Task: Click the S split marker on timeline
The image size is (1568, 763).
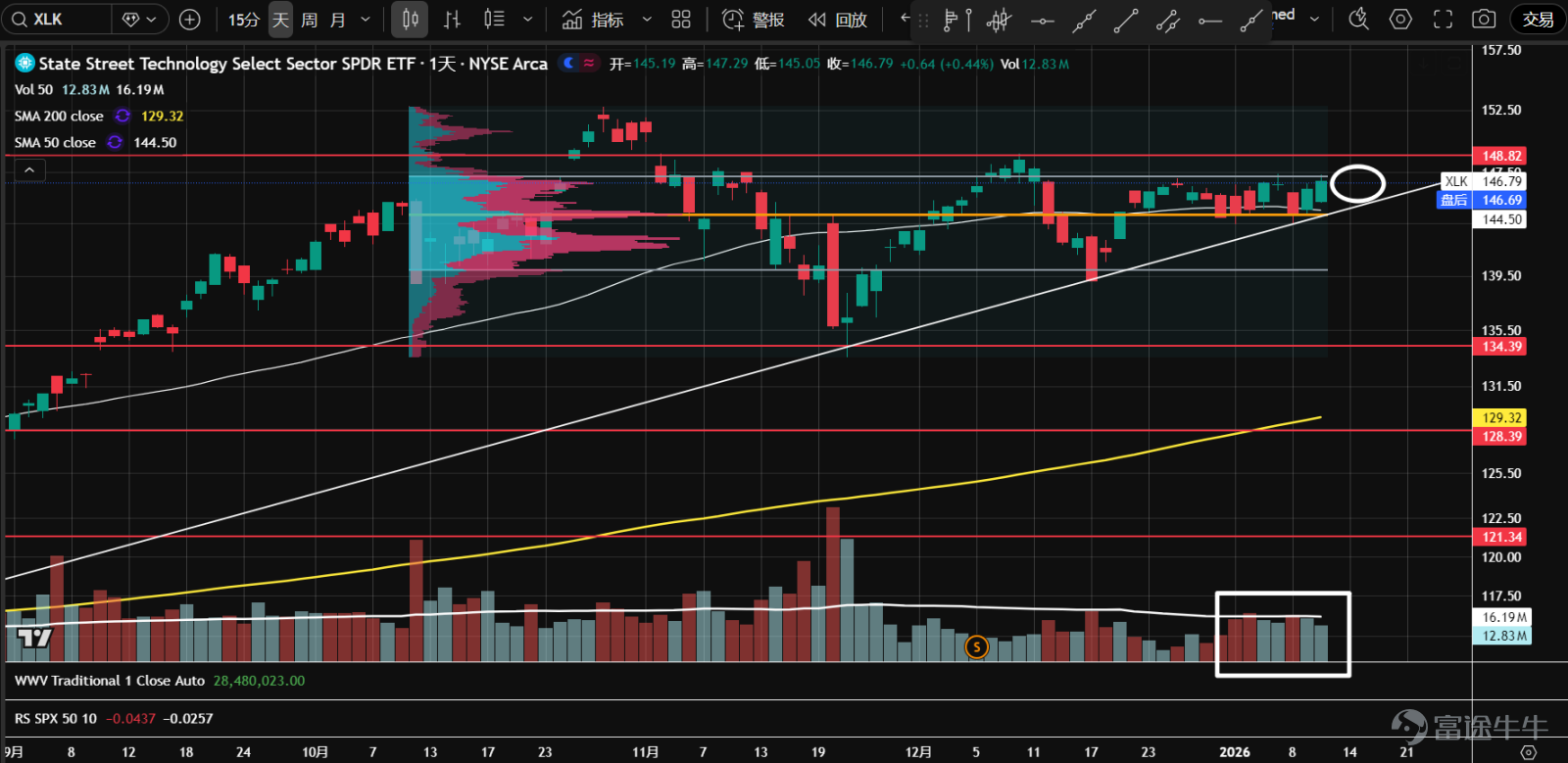Action: (976, 646)
